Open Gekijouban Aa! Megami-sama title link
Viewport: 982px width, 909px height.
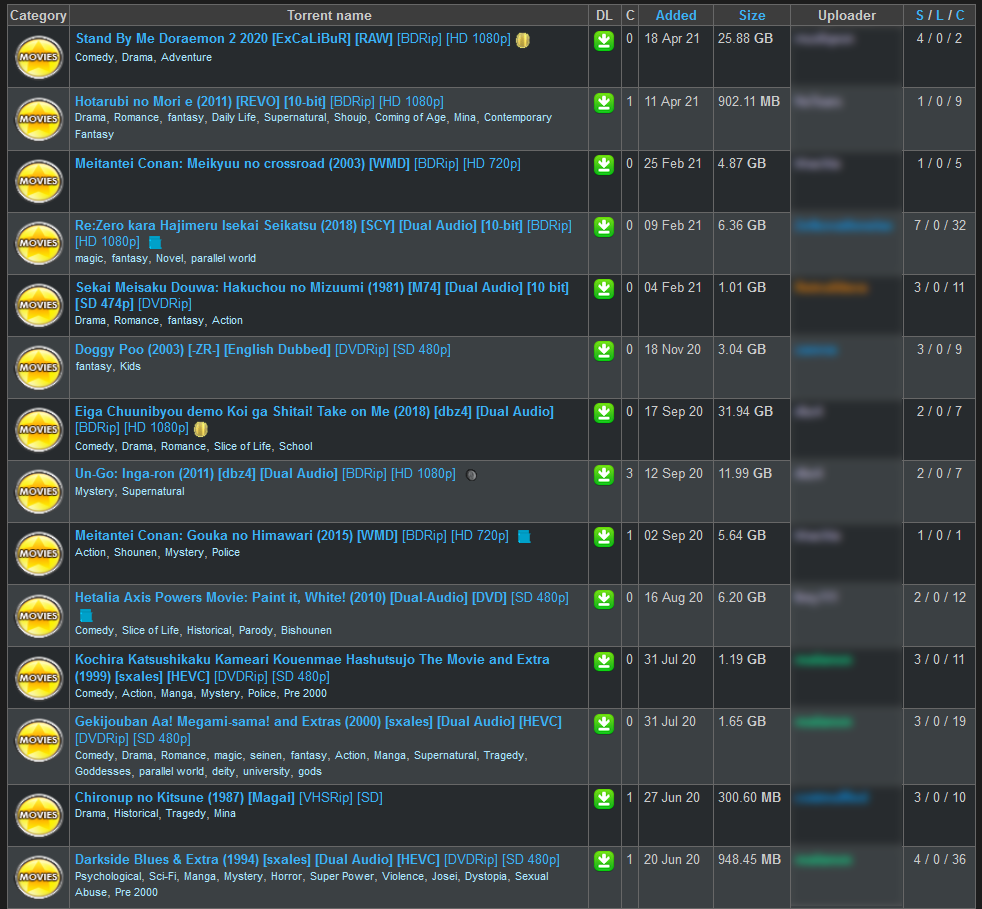pyautogui.click(x=318, y=730)
